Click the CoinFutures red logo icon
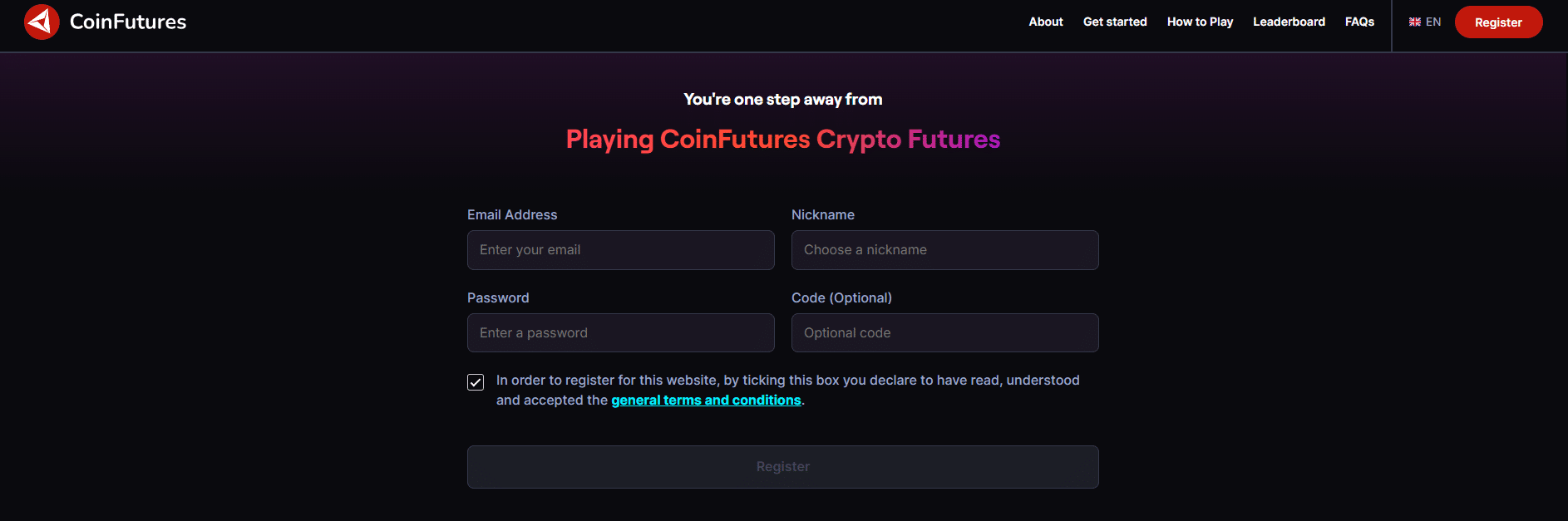 (x=42, y=22)
